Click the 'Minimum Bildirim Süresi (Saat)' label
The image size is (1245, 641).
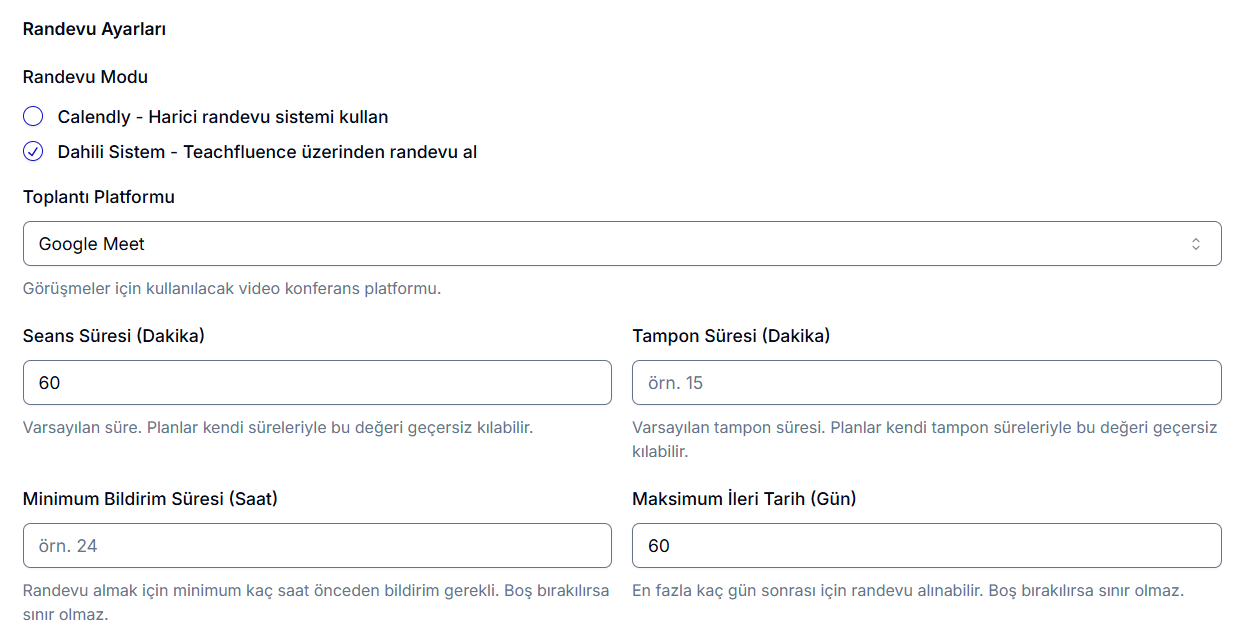coord(150,499)
